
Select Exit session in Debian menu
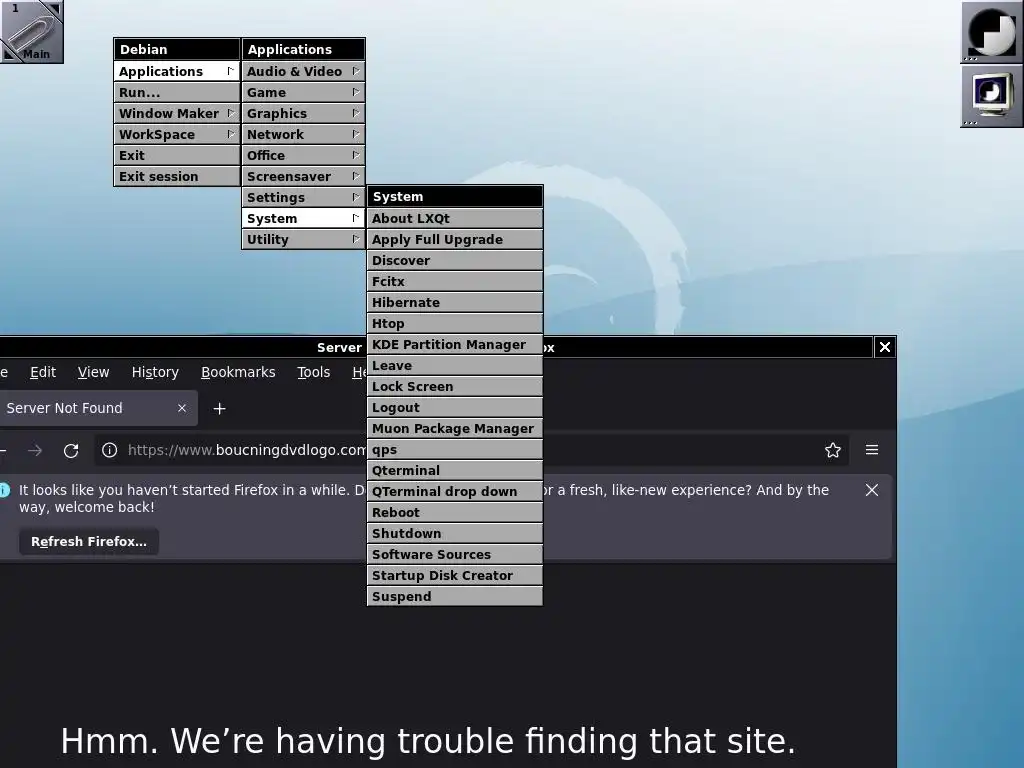tap(176, 176)
